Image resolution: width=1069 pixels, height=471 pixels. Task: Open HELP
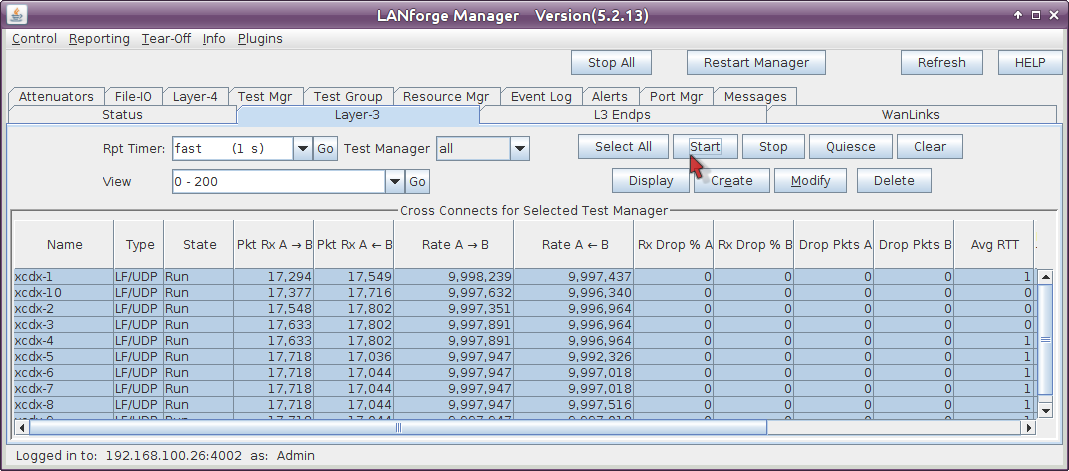(1030, 63)
